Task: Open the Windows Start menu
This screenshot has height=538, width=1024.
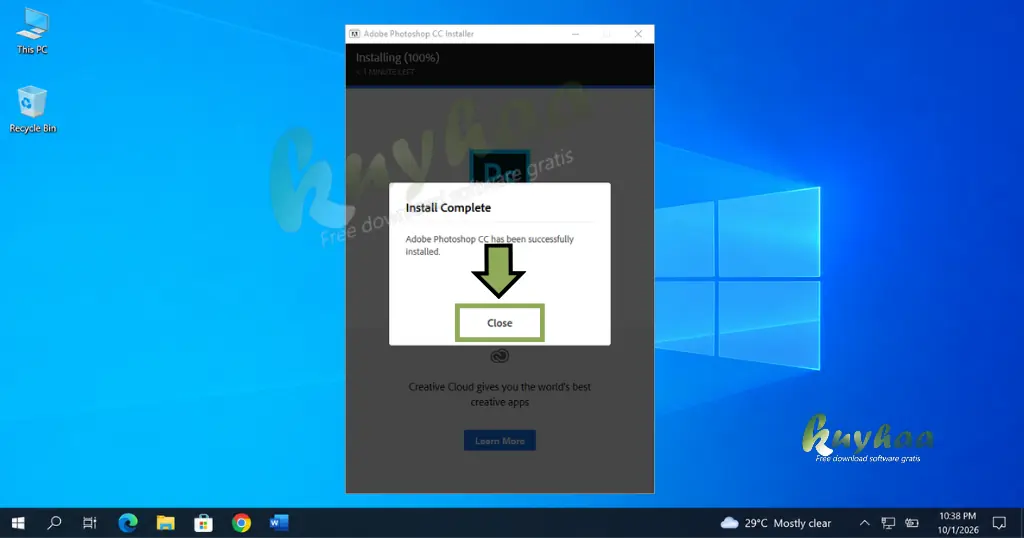Action: click(18, 523)
